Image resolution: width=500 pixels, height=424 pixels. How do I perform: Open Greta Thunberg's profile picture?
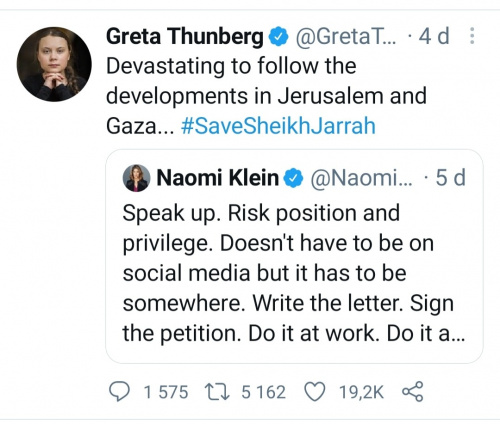[x=54, y=64]
